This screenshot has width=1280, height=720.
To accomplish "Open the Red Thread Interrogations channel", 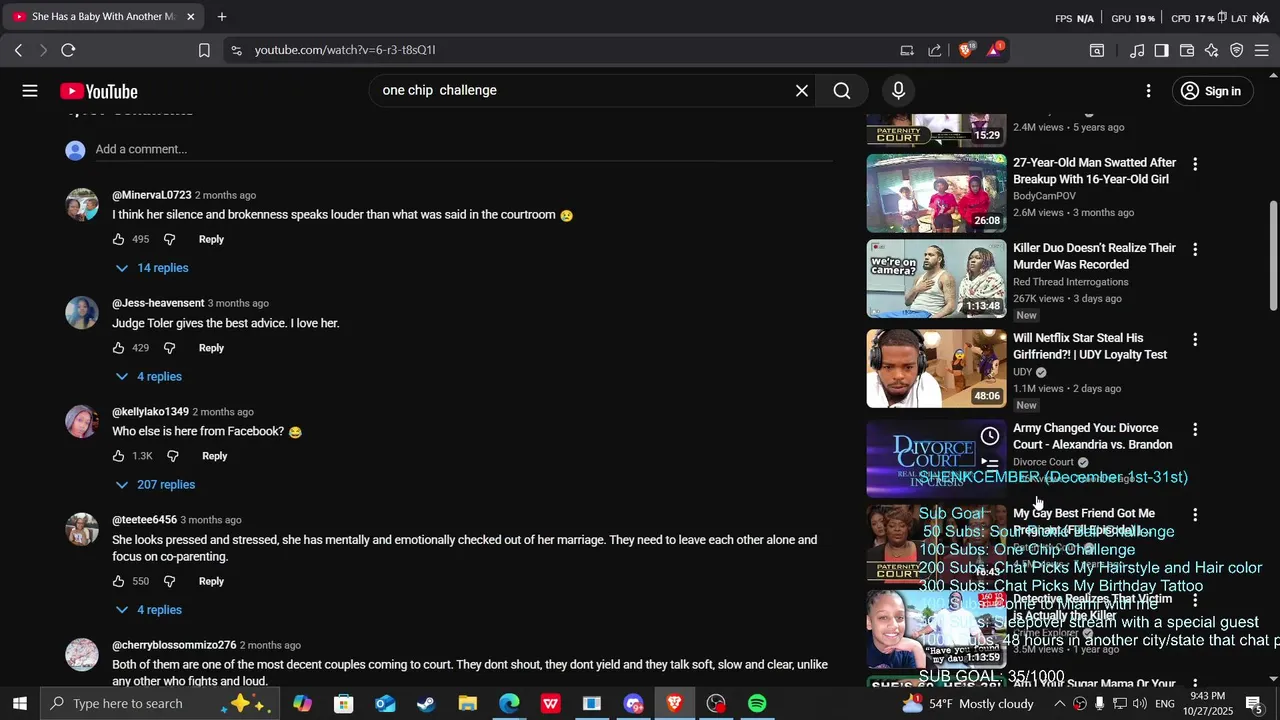I will pyautogui.click(x=1070, y=282).
